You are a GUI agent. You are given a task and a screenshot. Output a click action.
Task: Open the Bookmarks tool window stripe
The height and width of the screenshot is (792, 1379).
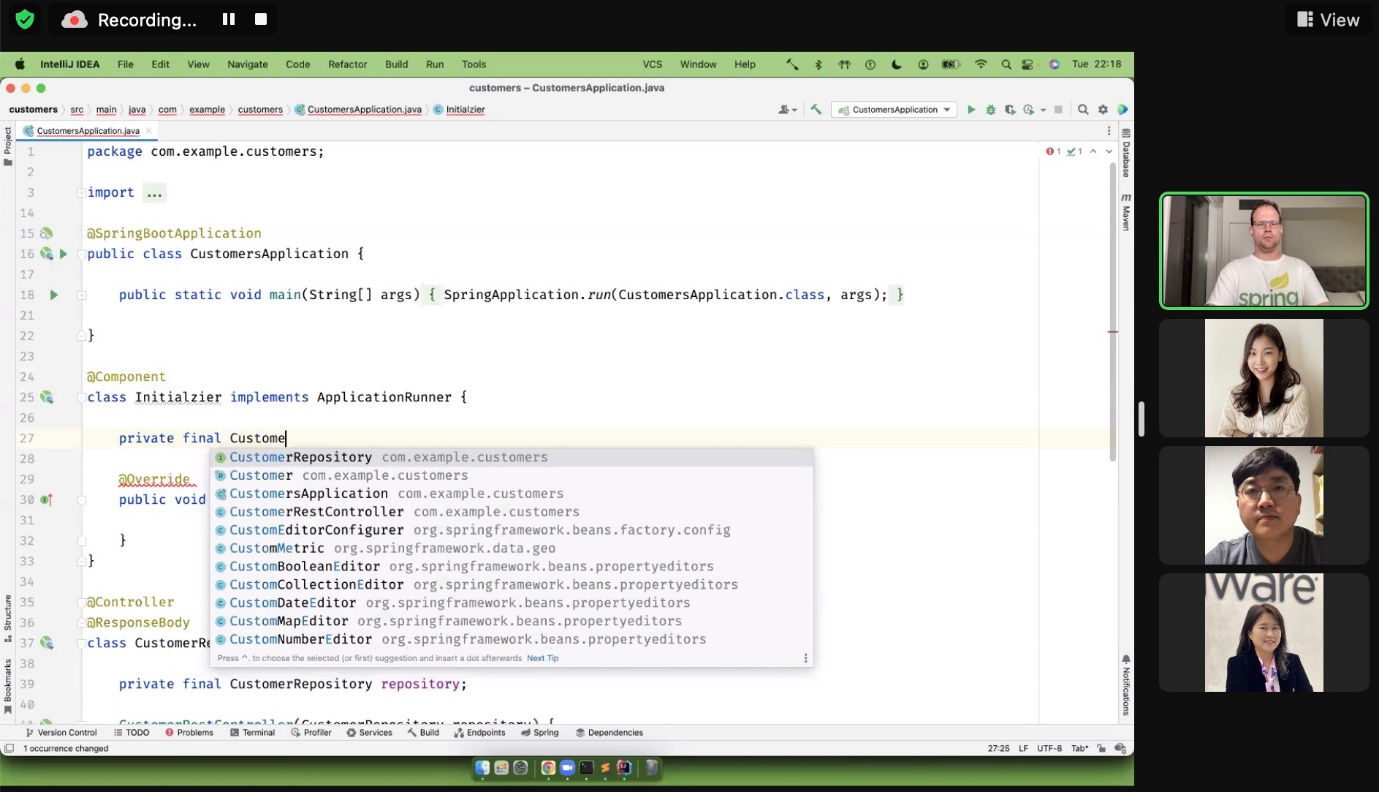pyautogui.click(x=8, y=686)
